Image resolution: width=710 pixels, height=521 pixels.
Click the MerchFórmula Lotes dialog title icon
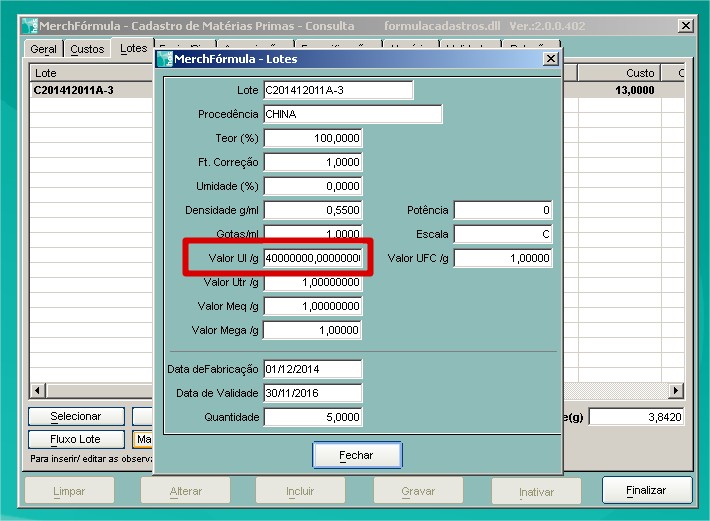(x=165, y=59)
